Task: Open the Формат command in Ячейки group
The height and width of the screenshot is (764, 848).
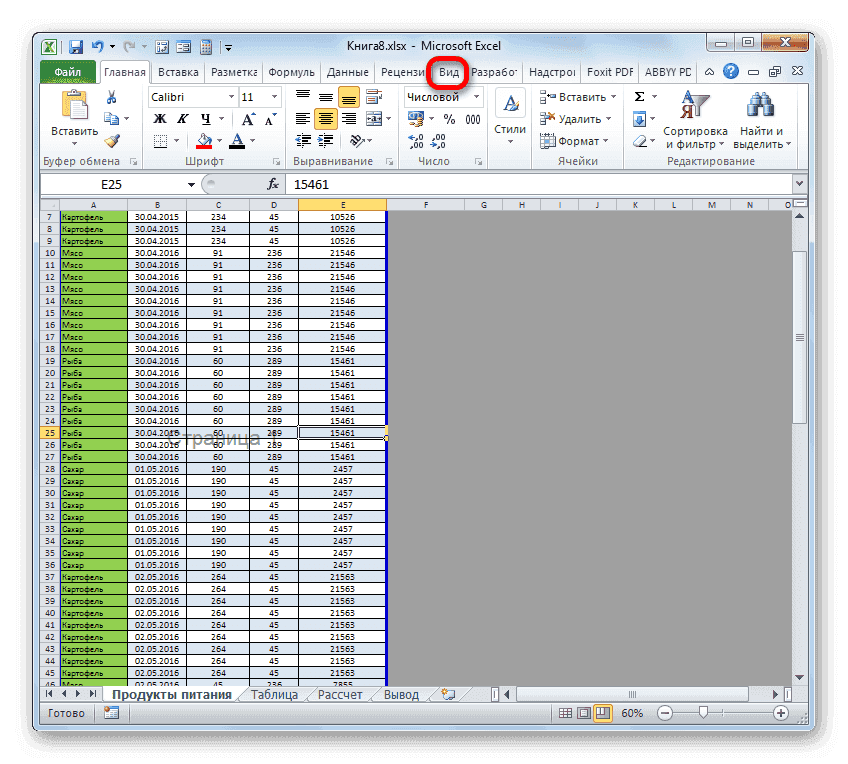Action: pos(577,140)
